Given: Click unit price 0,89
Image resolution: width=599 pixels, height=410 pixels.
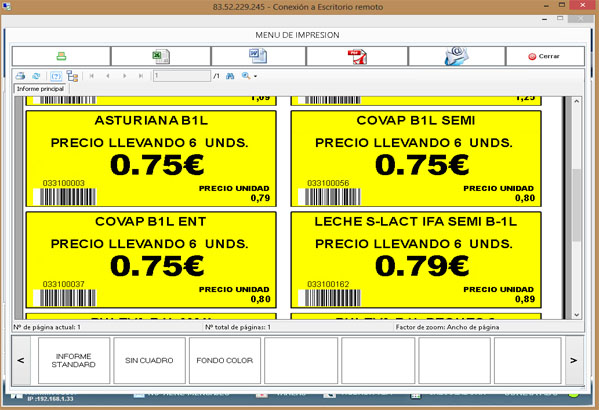Looking at the screenshot, I should (x=525, y=299).
